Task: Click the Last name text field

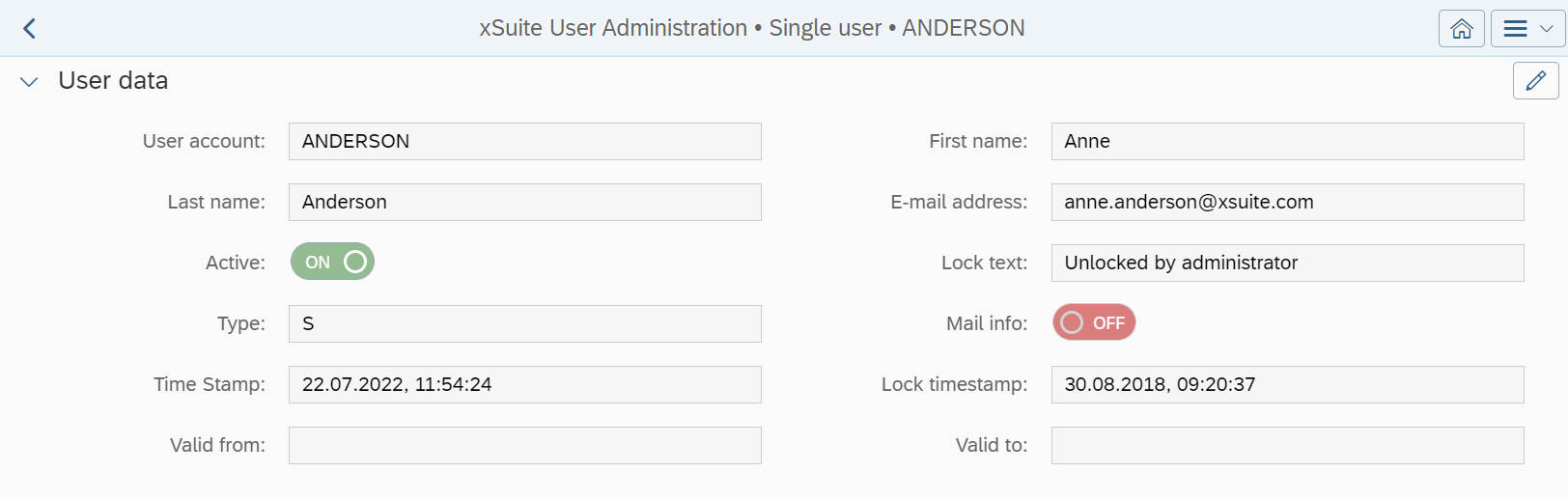Action: click(x=524, y=202)
